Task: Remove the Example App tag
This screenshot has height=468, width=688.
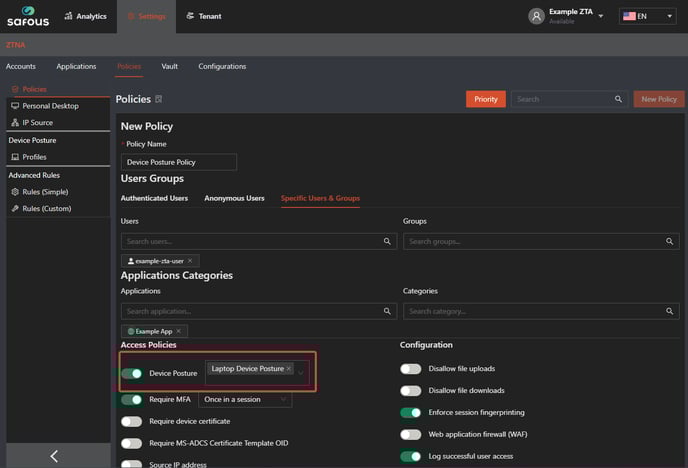Action: (179, 331)
